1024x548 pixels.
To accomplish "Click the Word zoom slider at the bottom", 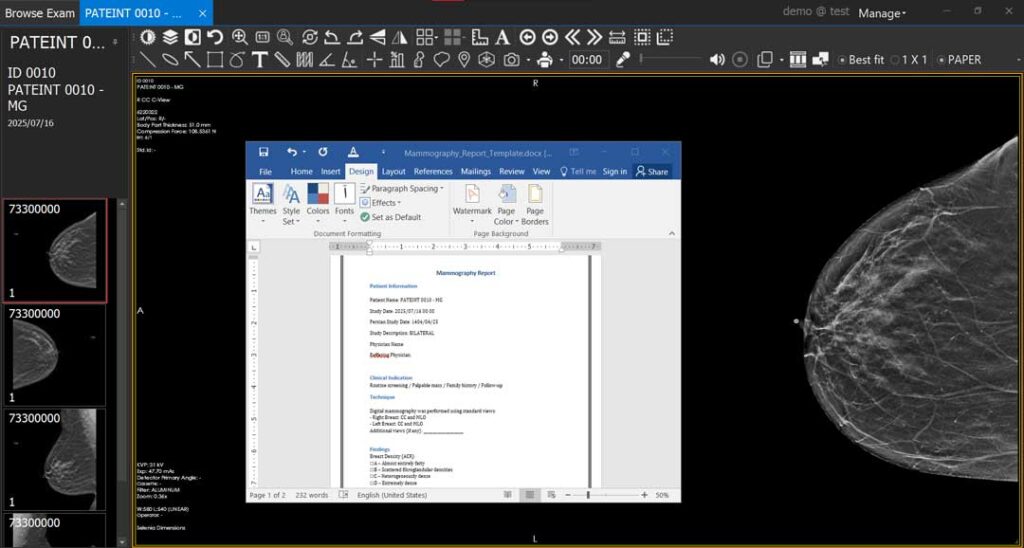I will (x=604, y=496).
